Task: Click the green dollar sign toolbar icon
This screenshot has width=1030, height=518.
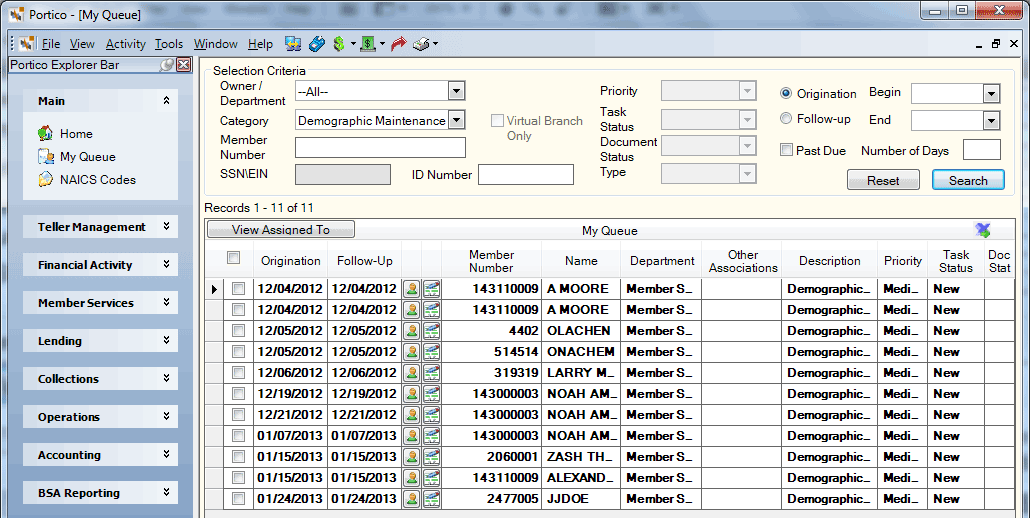Action: coord(339,44)
